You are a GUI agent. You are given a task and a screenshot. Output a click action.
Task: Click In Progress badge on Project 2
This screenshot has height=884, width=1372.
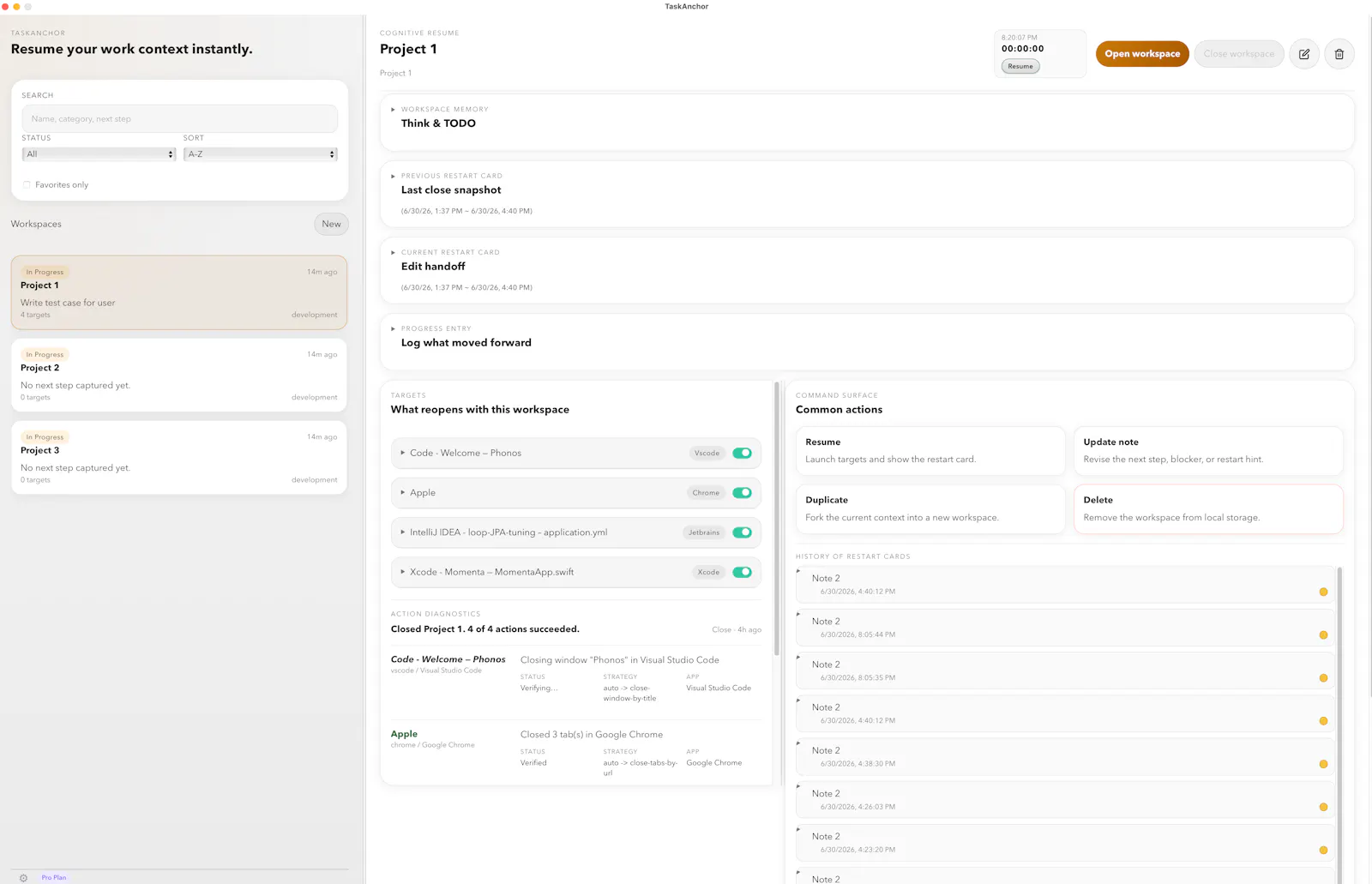[x=45, y=354]
